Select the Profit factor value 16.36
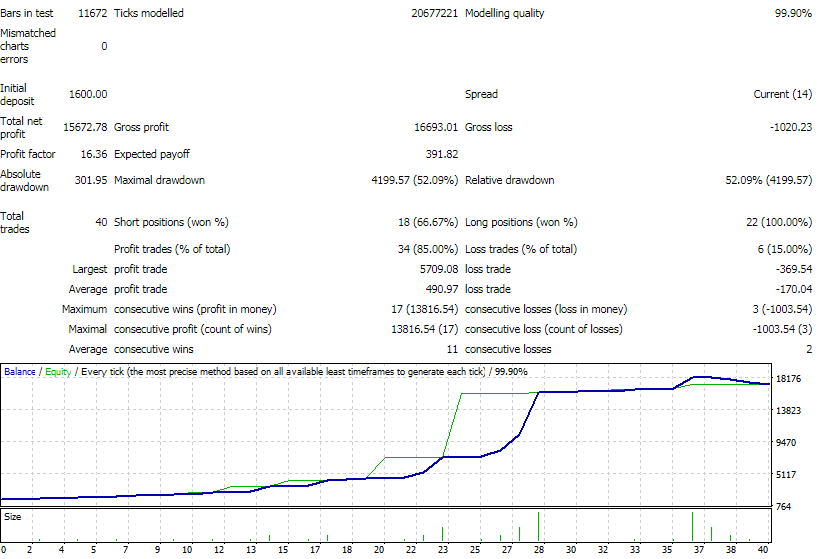The image size is (820, 559). point(93,154)
